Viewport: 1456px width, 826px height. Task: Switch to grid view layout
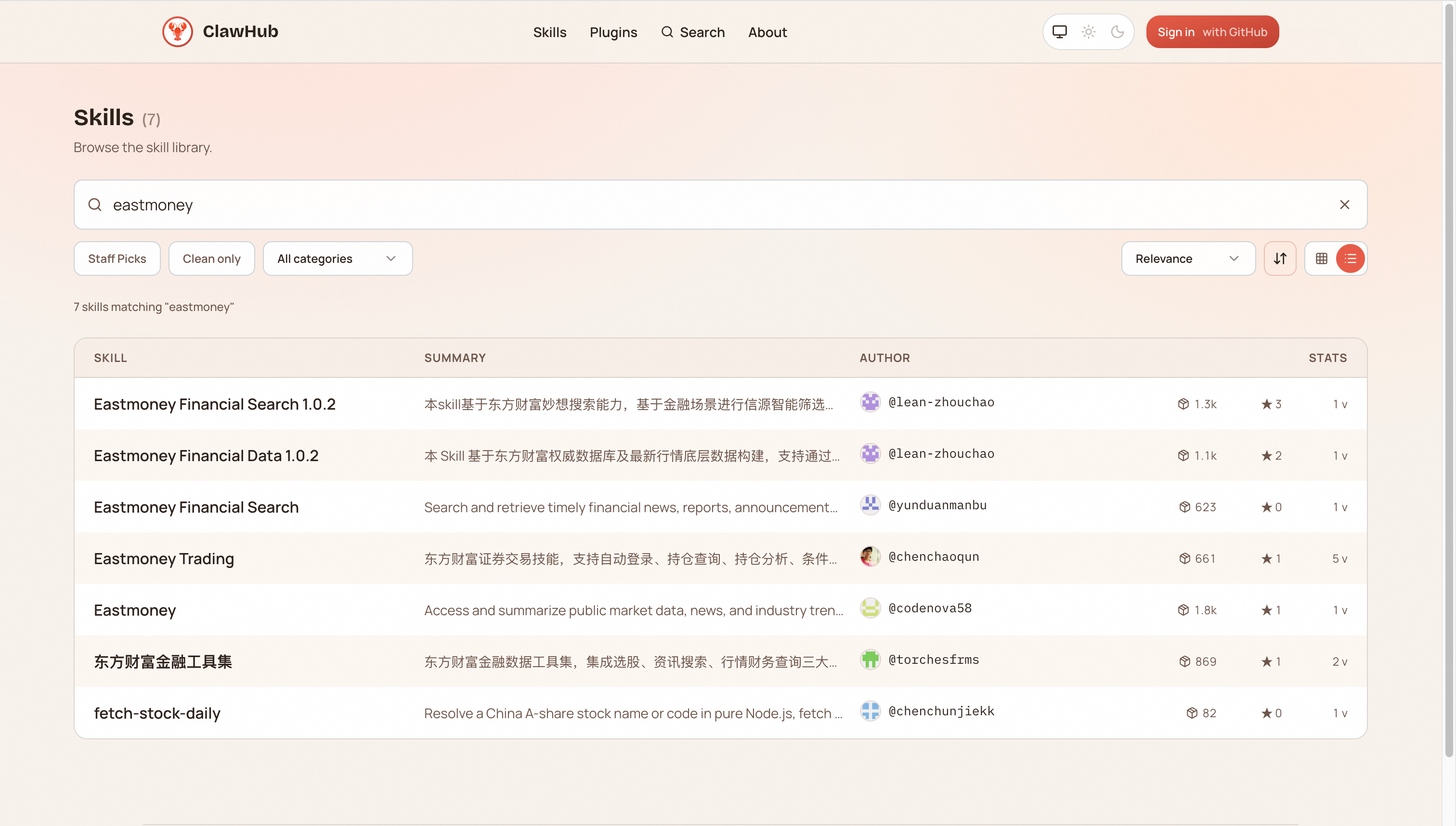pyautogui.click(x=1322, y=258)
